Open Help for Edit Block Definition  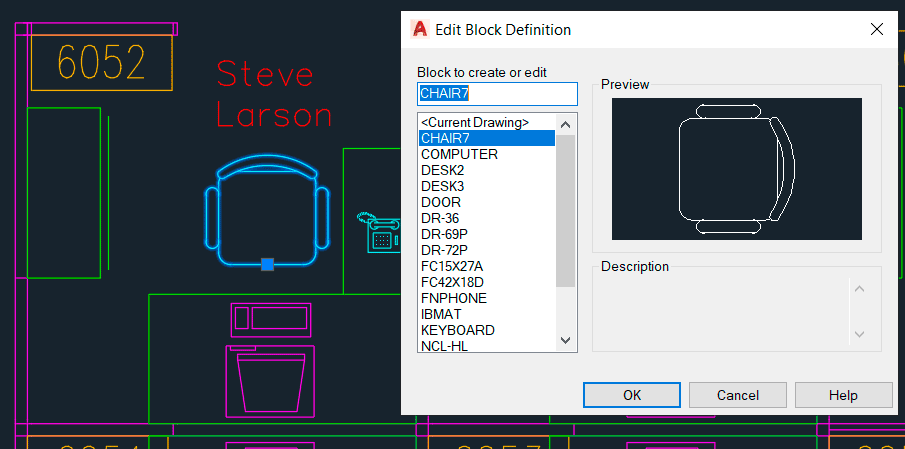click(x=843, y=395)
